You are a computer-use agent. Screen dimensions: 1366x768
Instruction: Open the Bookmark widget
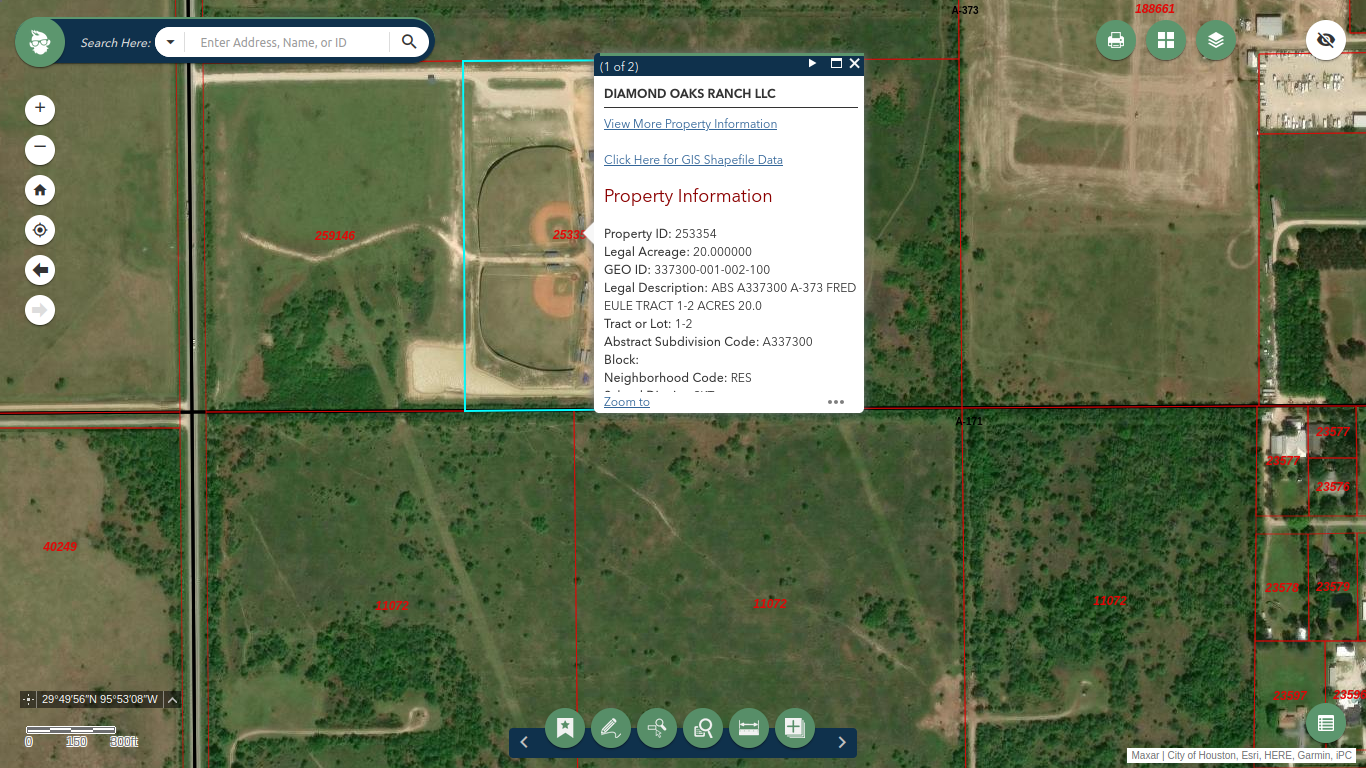pyautogui.click(x=565, y=728)
